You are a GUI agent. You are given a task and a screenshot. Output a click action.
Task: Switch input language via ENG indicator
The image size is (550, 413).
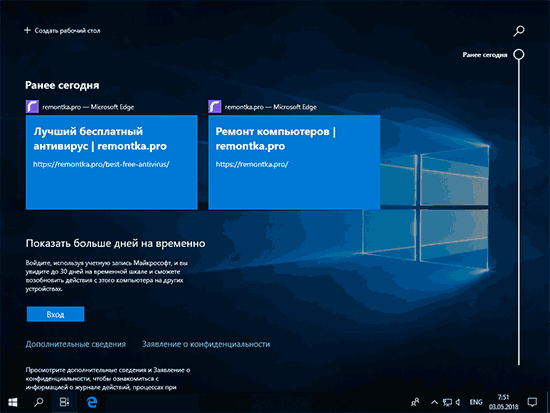(x=476, y=402)
